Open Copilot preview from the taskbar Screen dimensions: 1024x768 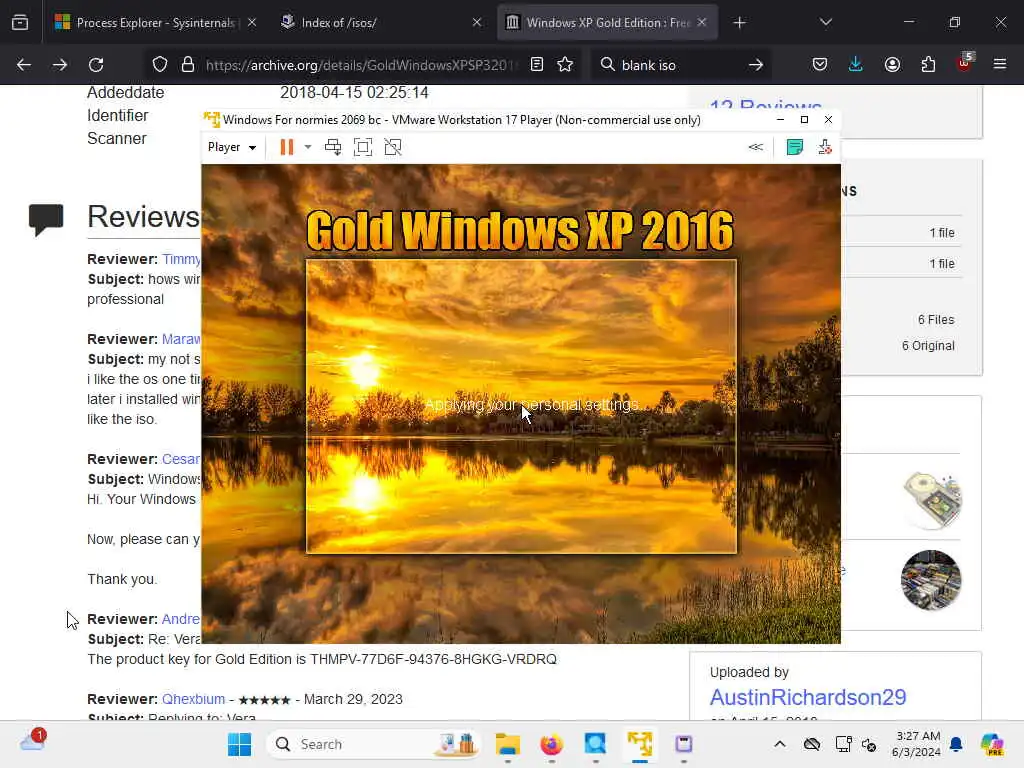tap(992, 744)
